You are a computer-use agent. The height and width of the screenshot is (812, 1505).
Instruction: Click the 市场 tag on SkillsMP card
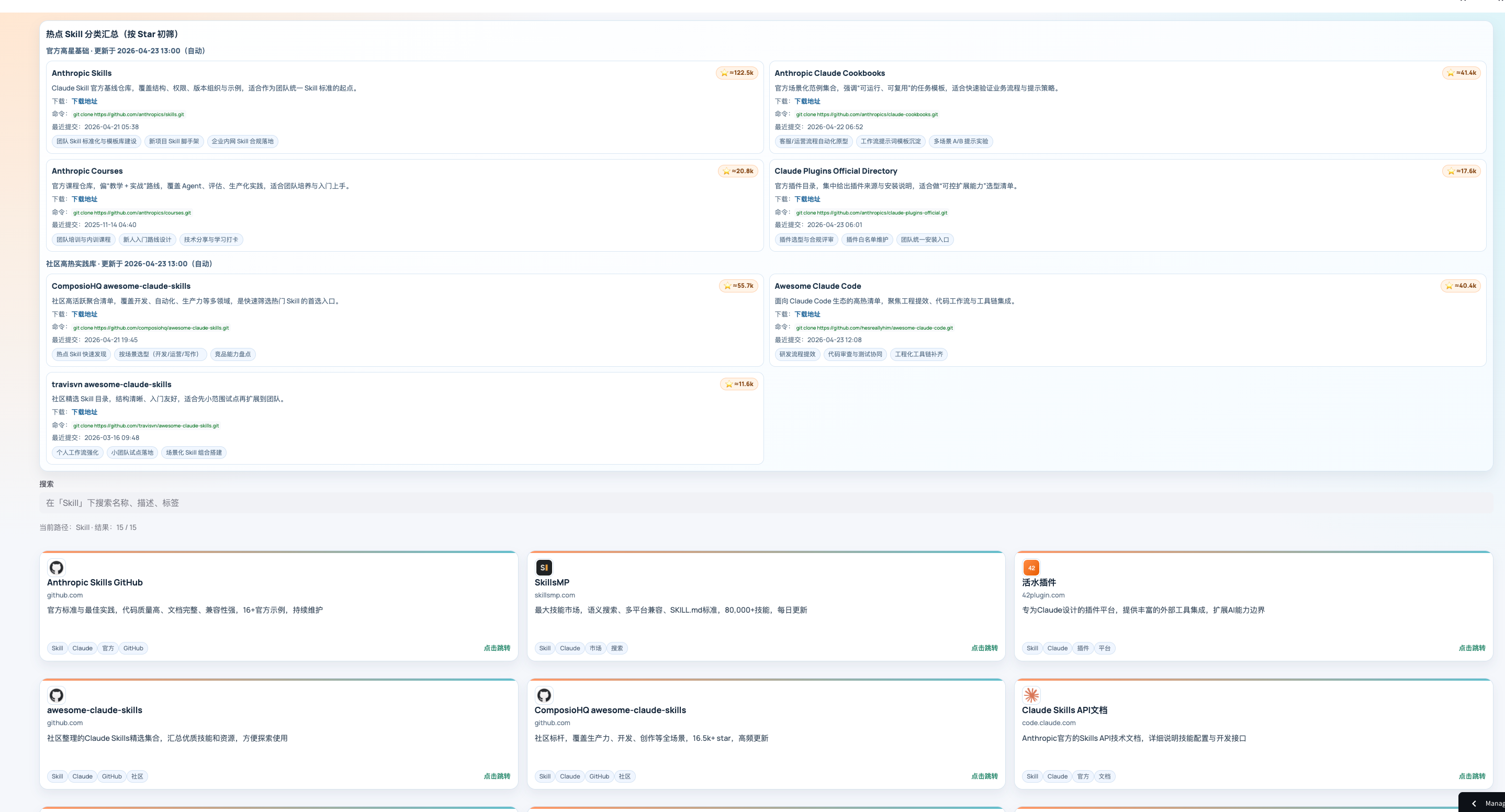[596, 648]
